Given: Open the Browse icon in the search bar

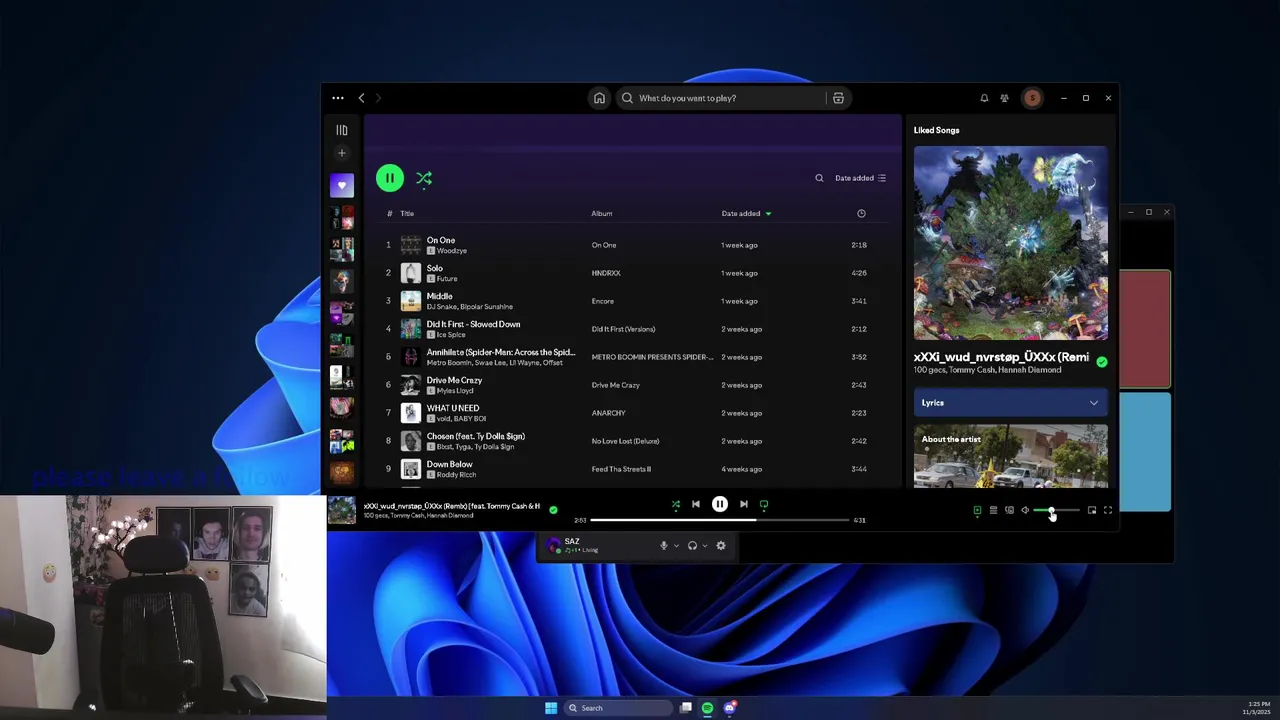Looking at the screenshot, I should pyautogui.click(x=838, y=98).
